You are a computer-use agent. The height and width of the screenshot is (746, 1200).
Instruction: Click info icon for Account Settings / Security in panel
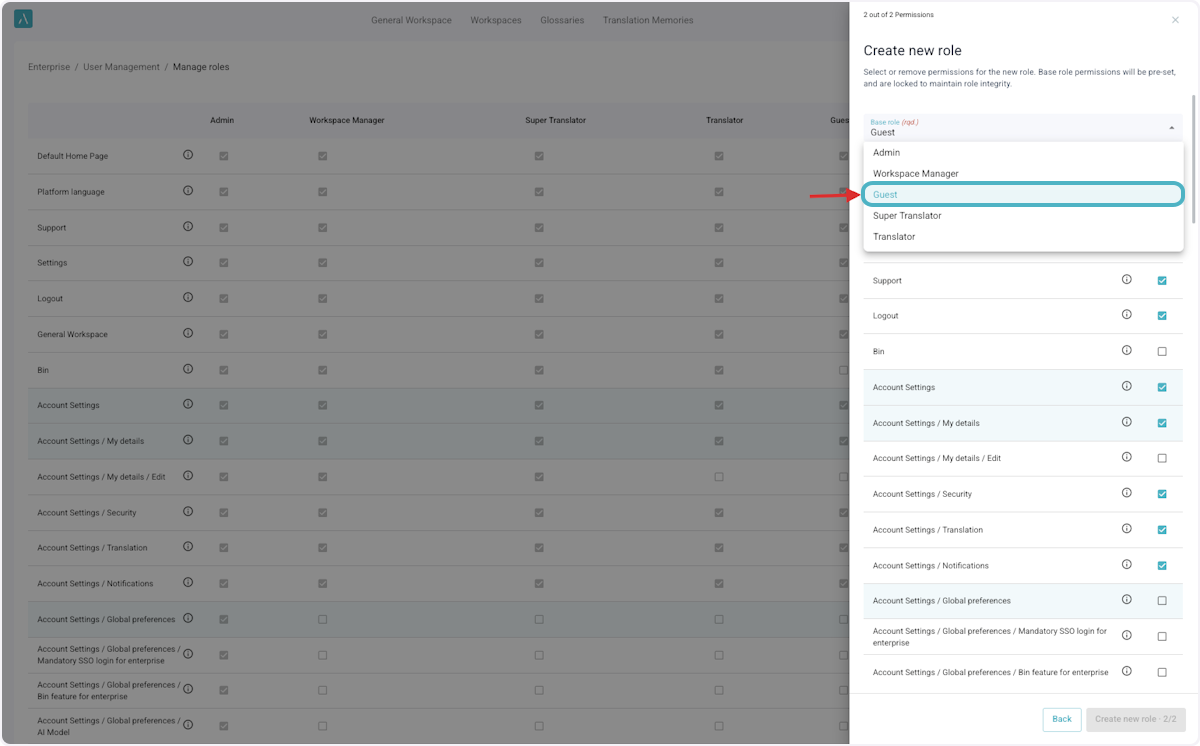click(x=1126, y=493)
